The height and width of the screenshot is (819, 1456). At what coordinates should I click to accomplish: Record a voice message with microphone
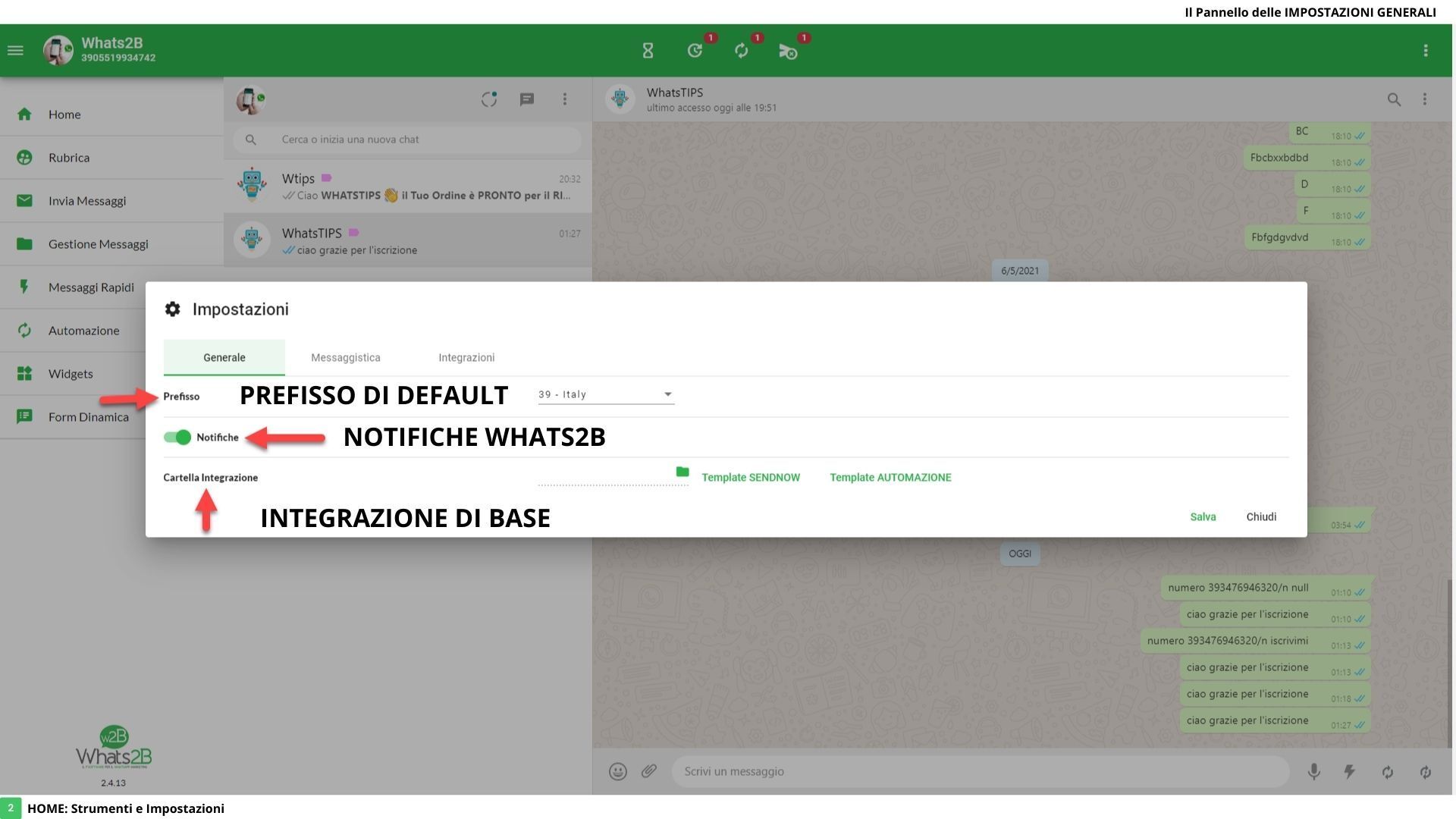click(x=1314, y=772)
